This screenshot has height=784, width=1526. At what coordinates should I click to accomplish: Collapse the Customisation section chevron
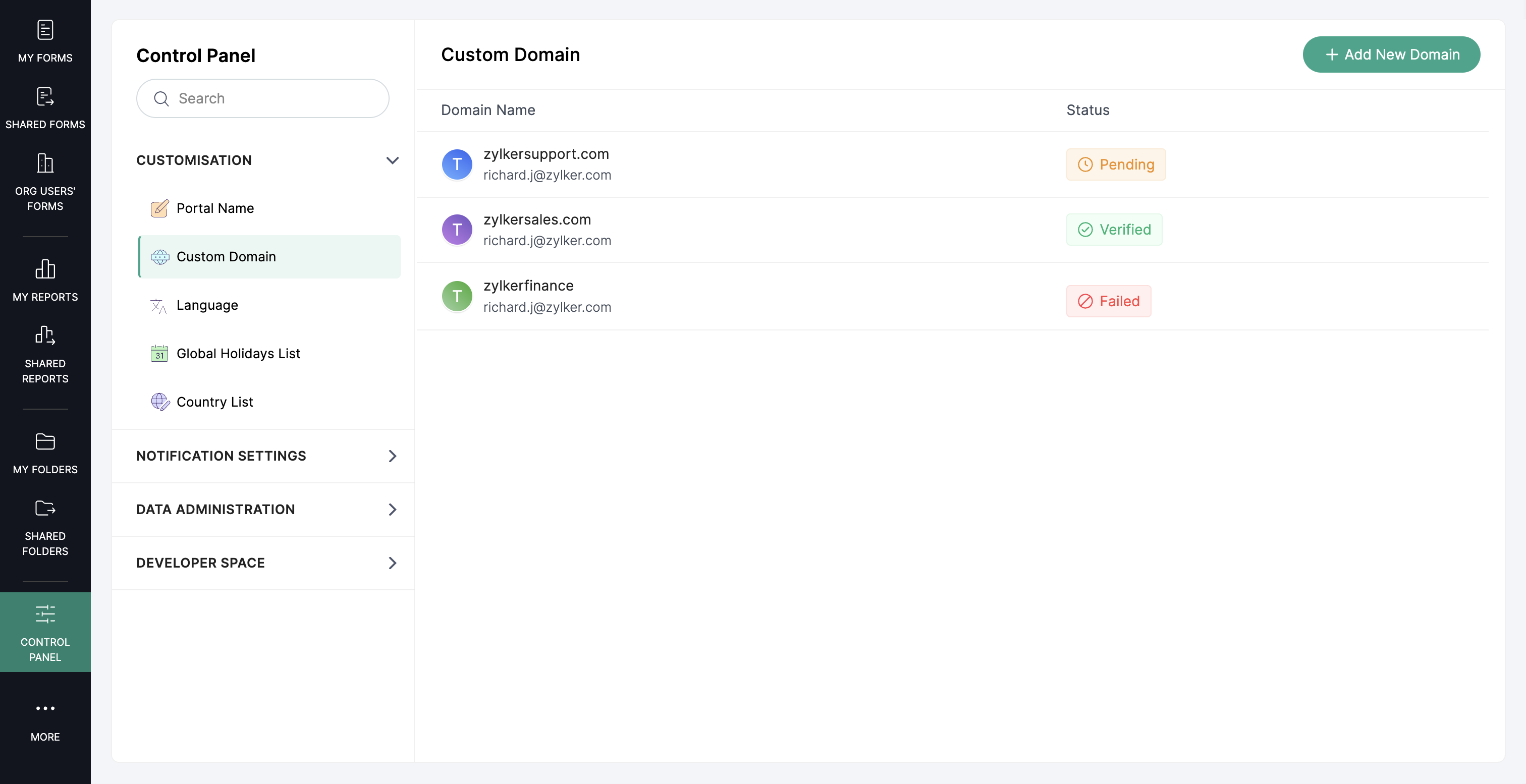pos(392,160)
